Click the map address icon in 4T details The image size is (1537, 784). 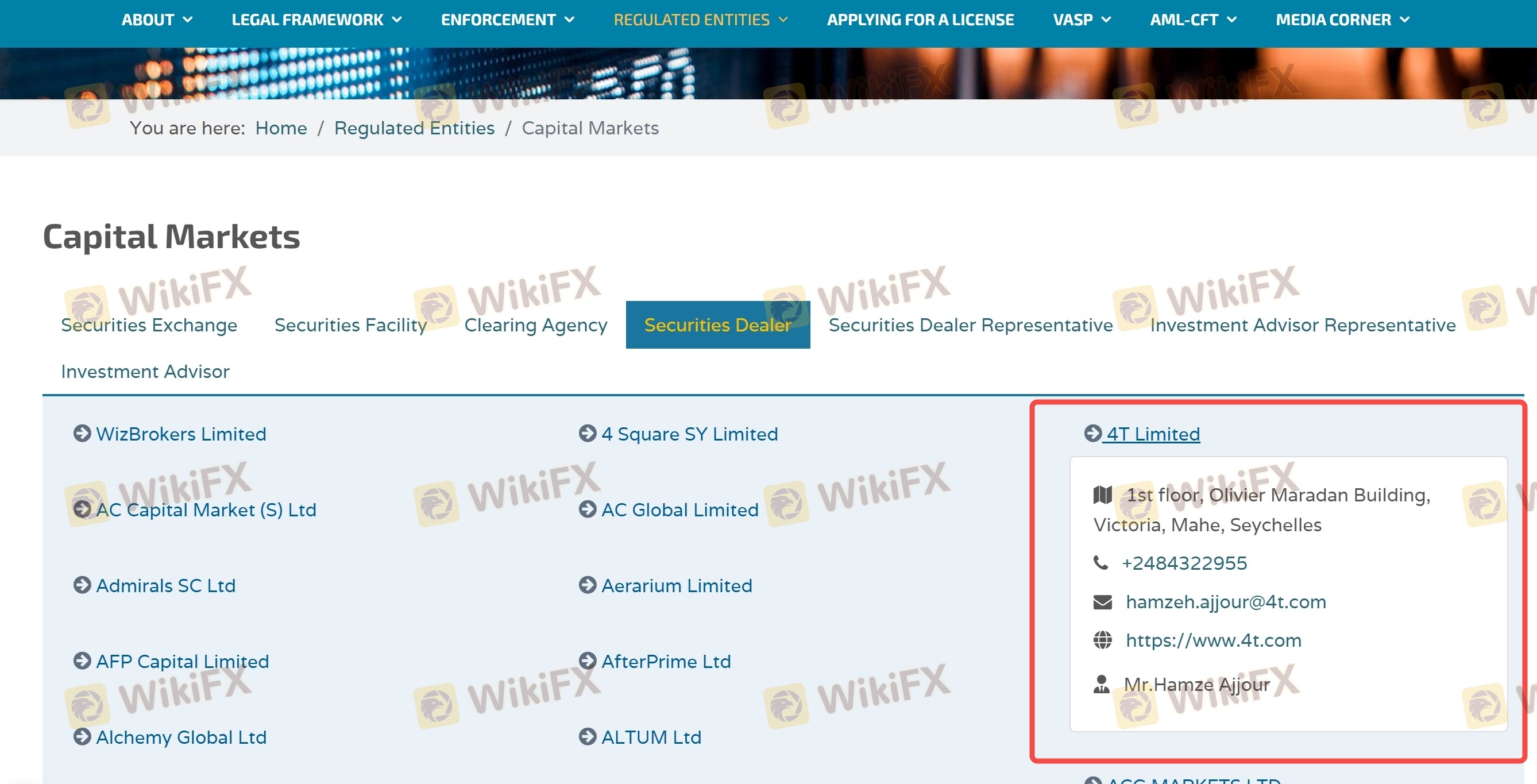tap(1102, 495)
